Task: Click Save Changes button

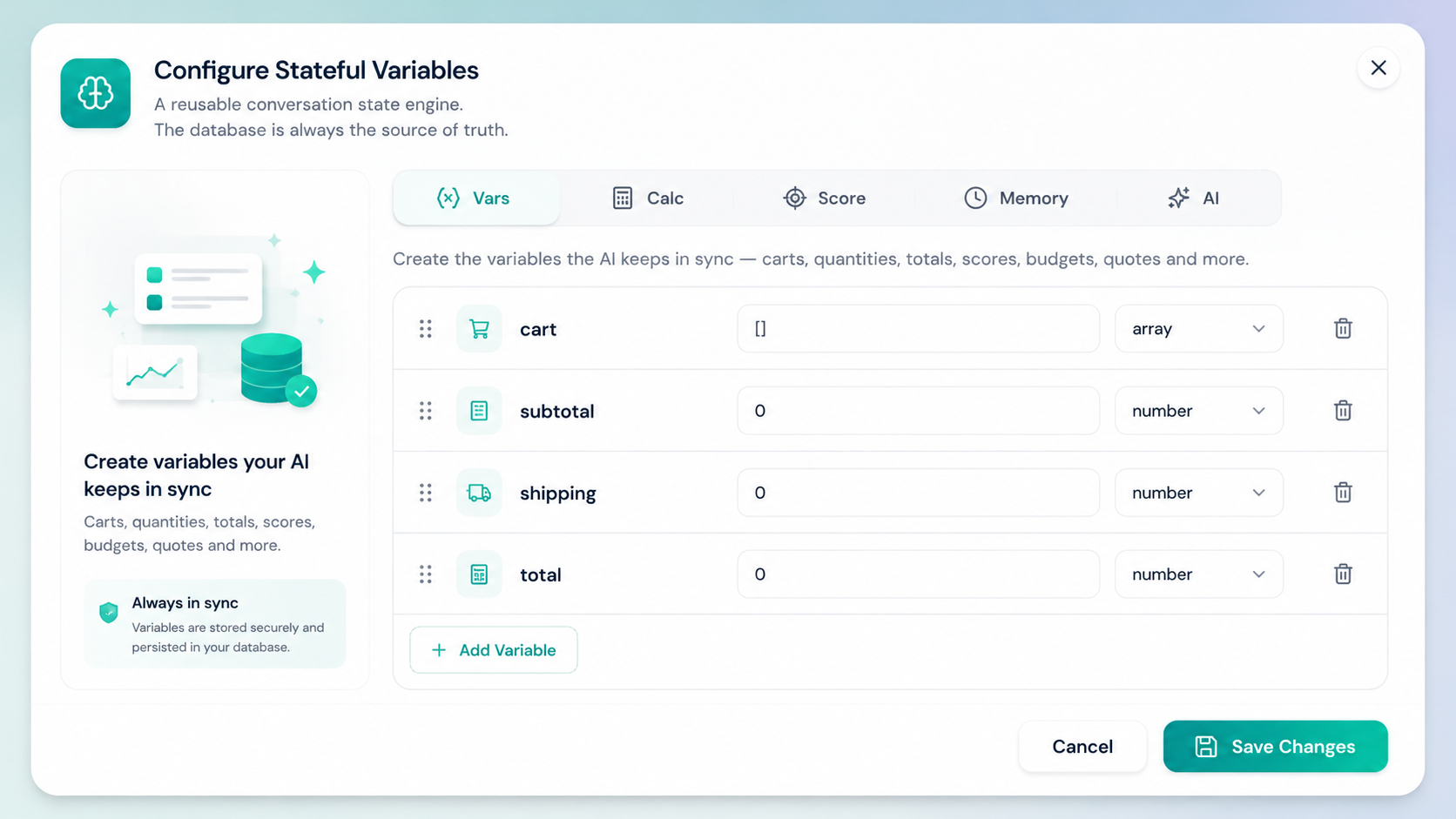Action: [1275, 747]
